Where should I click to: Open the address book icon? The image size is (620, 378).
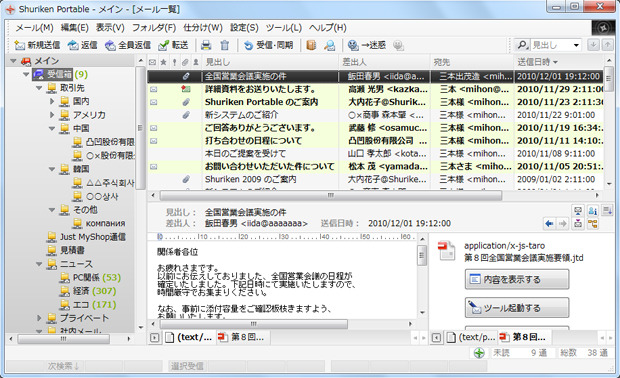tap(311, 45)
